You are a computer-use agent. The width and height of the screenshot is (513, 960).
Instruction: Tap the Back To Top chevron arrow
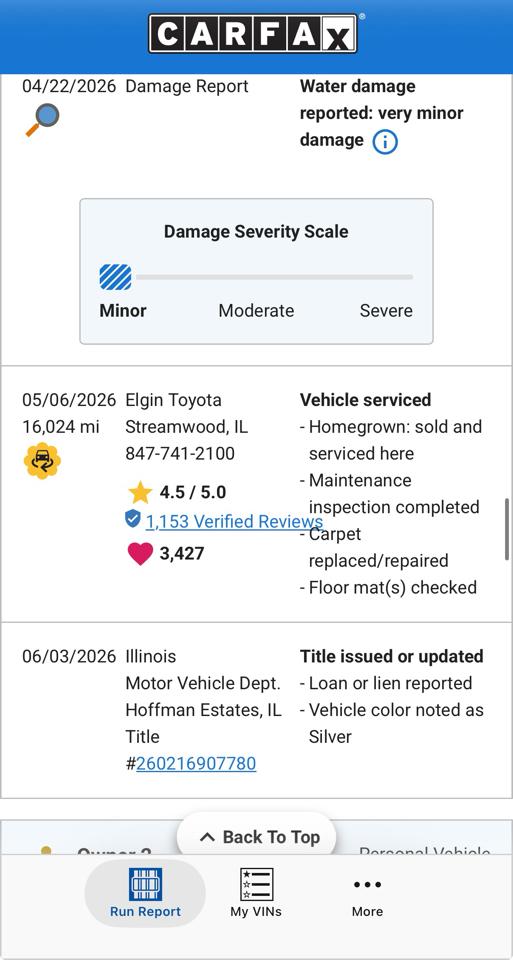pos(208,837)
